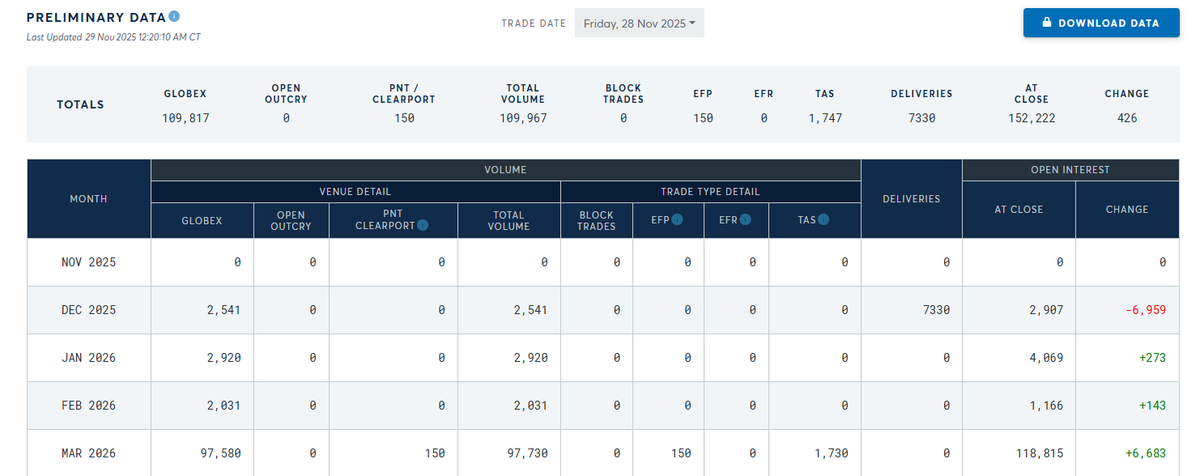
Task: Select the JAN 2026 month row label
Action: click(x=89, y=358)
